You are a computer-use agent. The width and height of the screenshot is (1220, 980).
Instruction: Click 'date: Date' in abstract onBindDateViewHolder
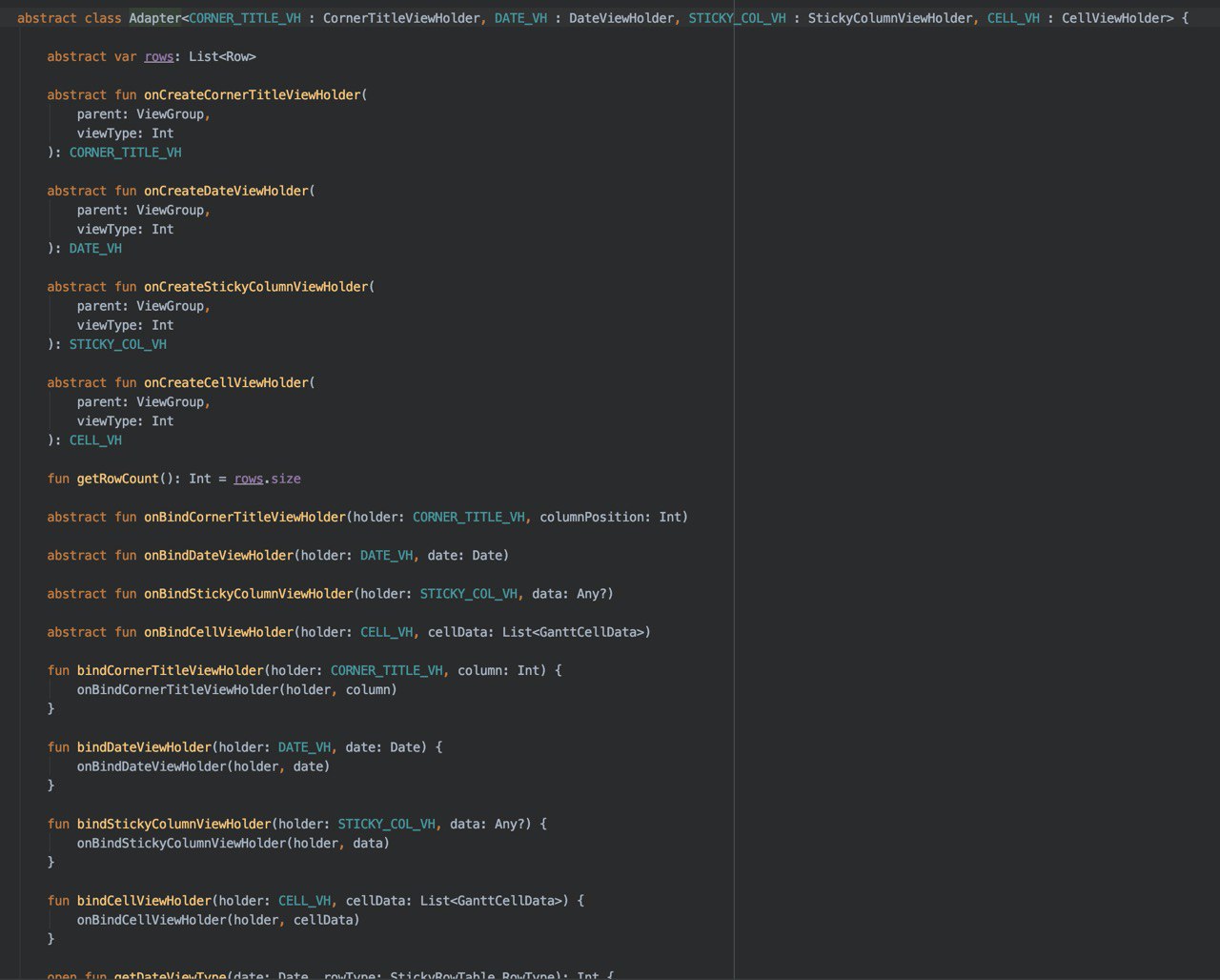(x=465, y=555)
